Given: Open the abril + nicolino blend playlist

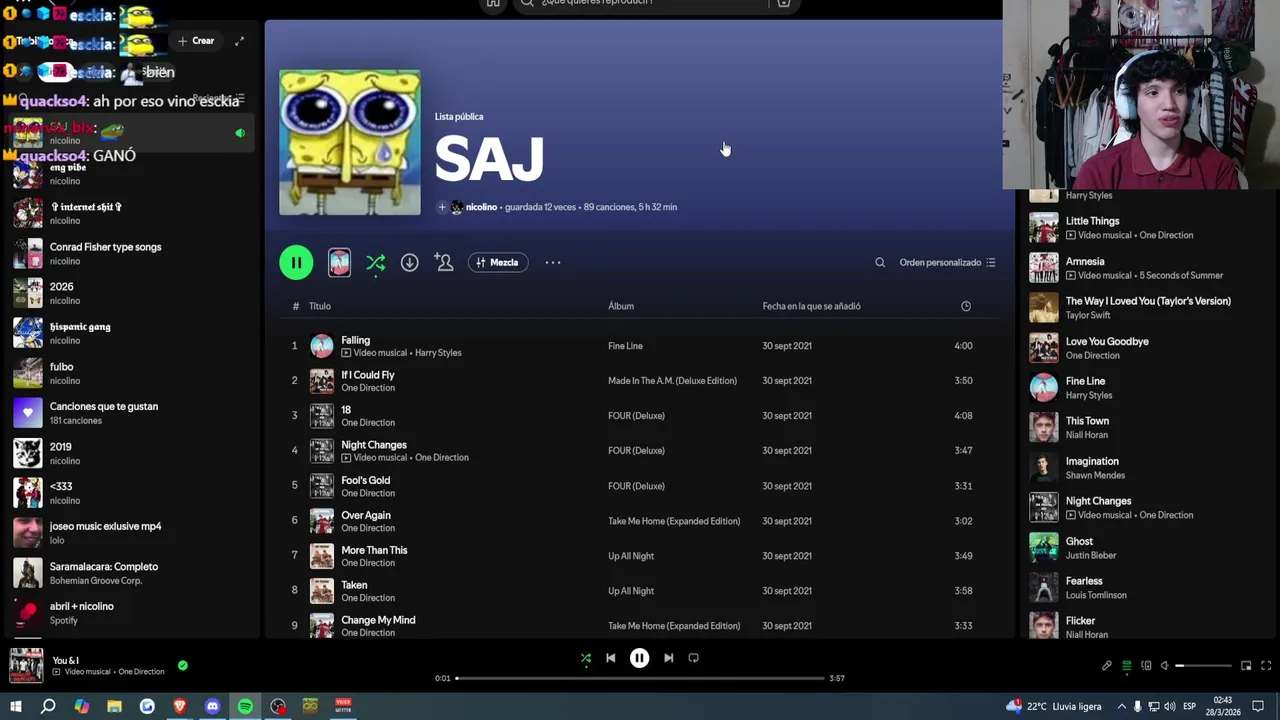Looking at the screenshot, I should coord(130,613).
